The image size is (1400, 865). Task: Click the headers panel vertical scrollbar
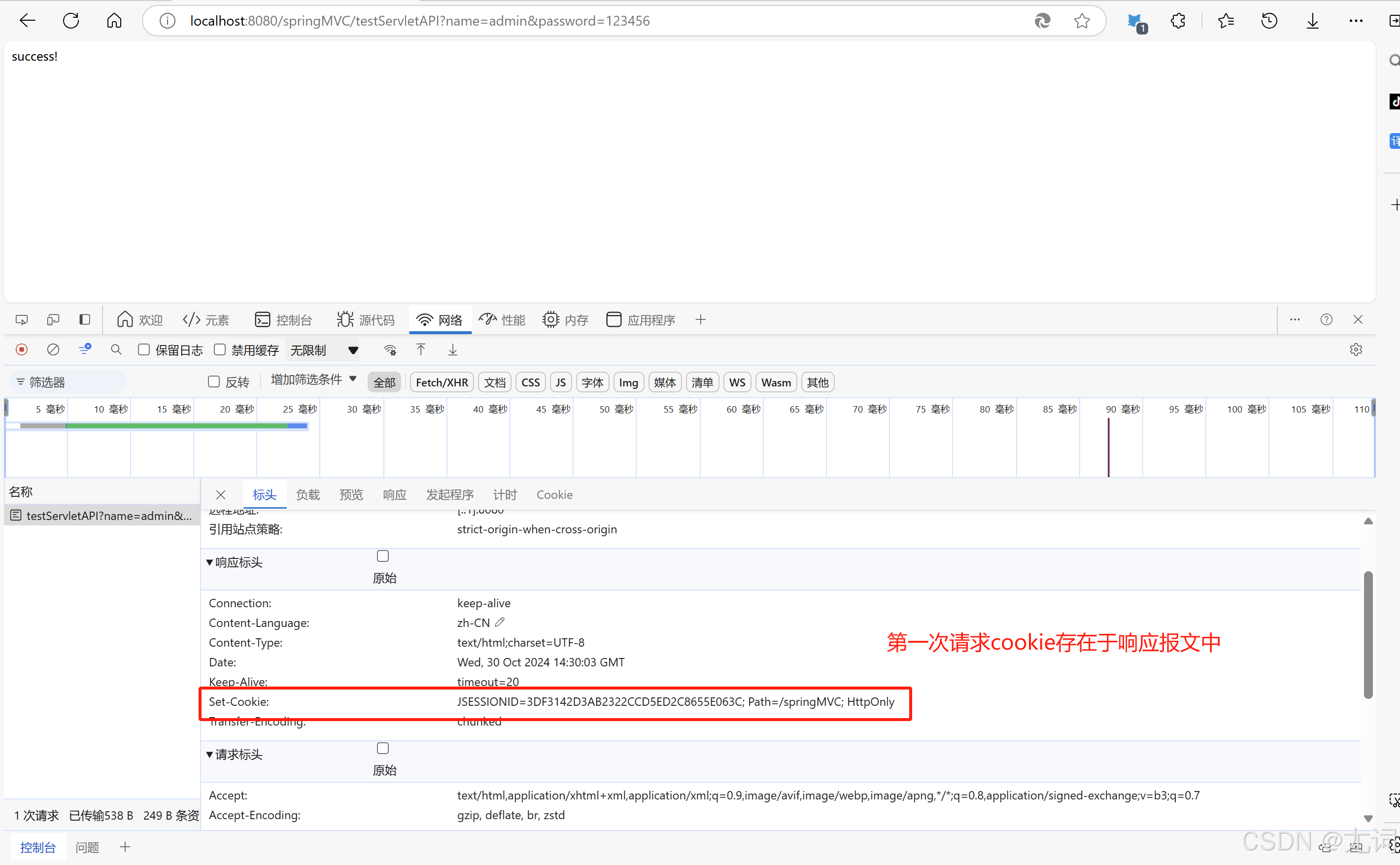[1368, 634]
